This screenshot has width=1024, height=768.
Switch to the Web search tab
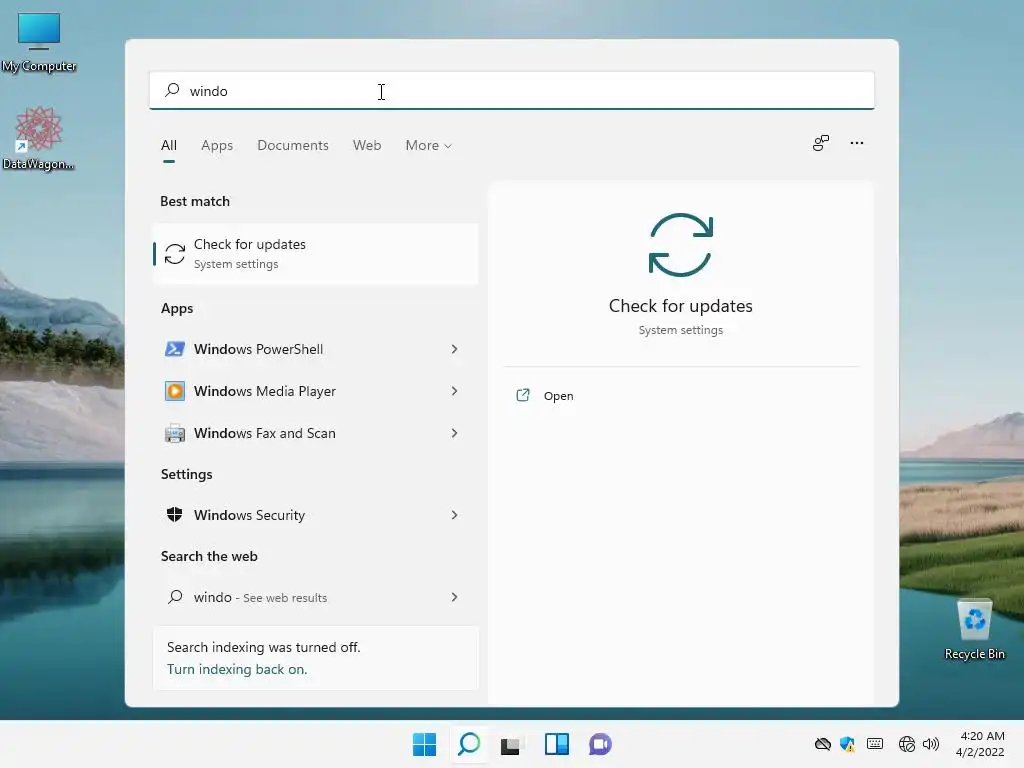tap(367, 145)
